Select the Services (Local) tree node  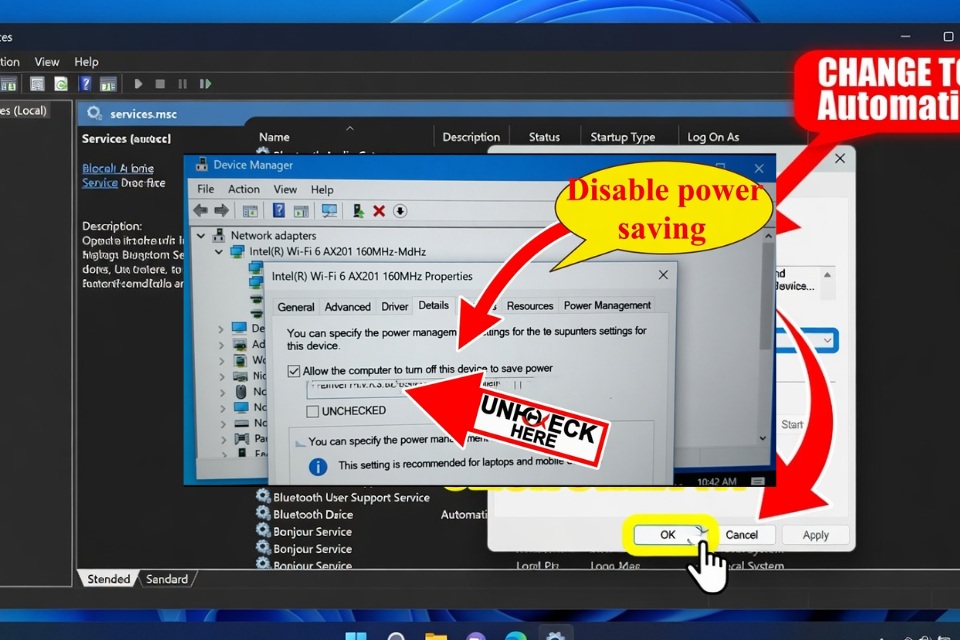[x=24, y=111]
